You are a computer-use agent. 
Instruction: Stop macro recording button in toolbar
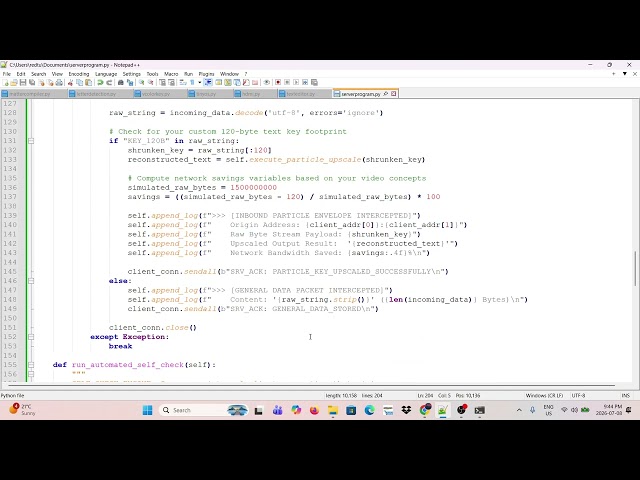pos(287,82)
